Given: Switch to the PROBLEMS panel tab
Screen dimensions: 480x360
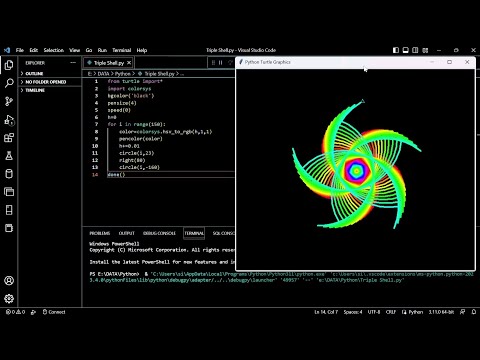Looking at the screenshot, I should [x=100, y=233].
